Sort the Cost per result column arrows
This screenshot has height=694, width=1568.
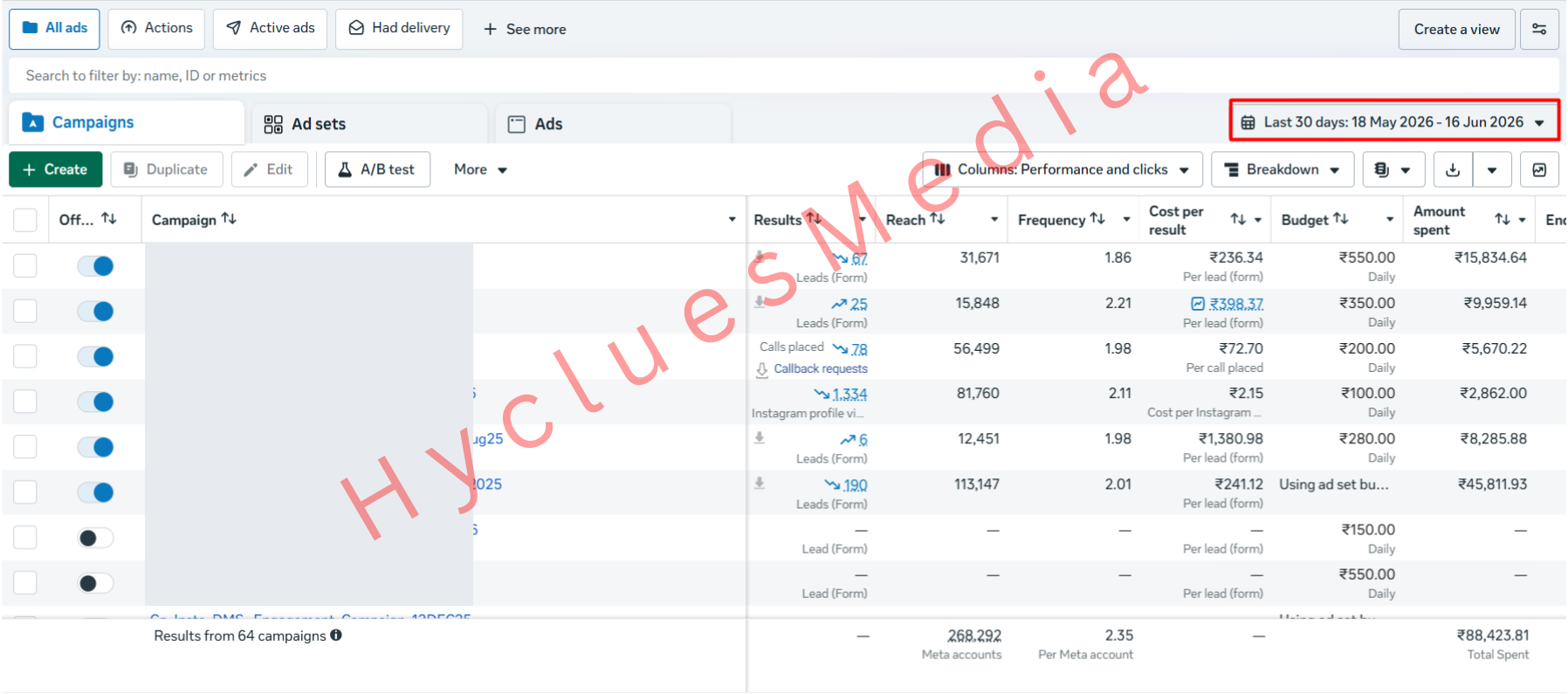point(1238,219)
